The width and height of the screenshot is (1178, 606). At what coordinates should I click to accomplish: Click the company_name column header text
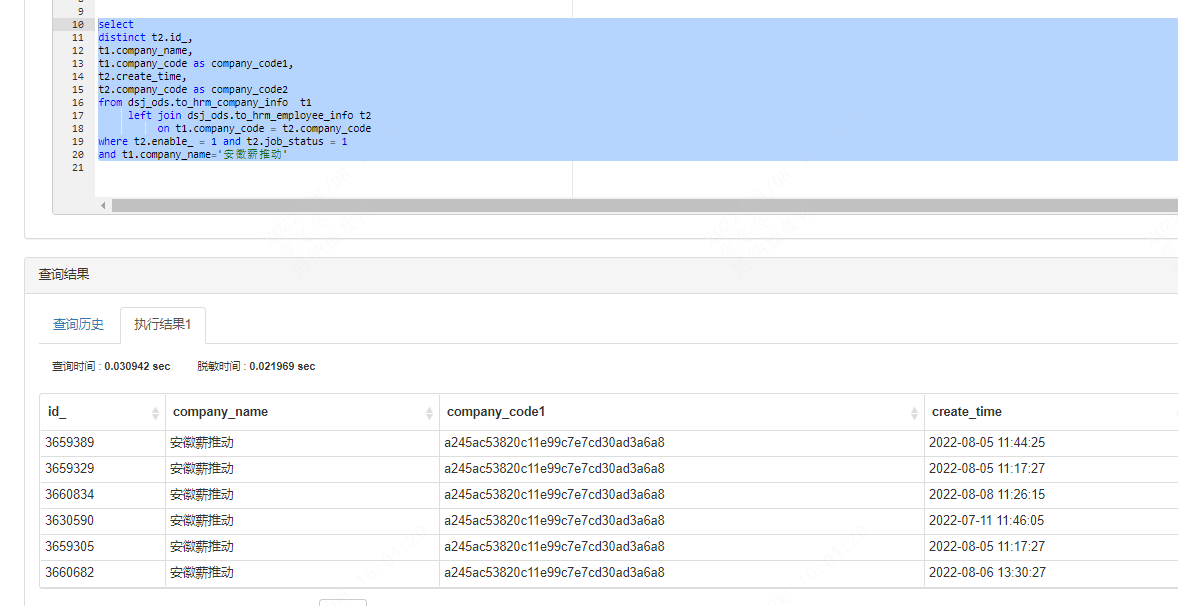pos(220,412)
